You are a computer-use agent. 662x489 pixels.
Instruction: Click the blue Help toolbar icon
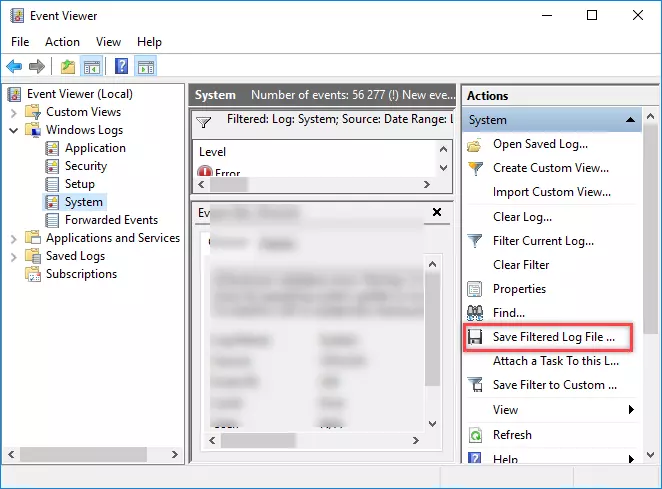[x=120, y=67]
